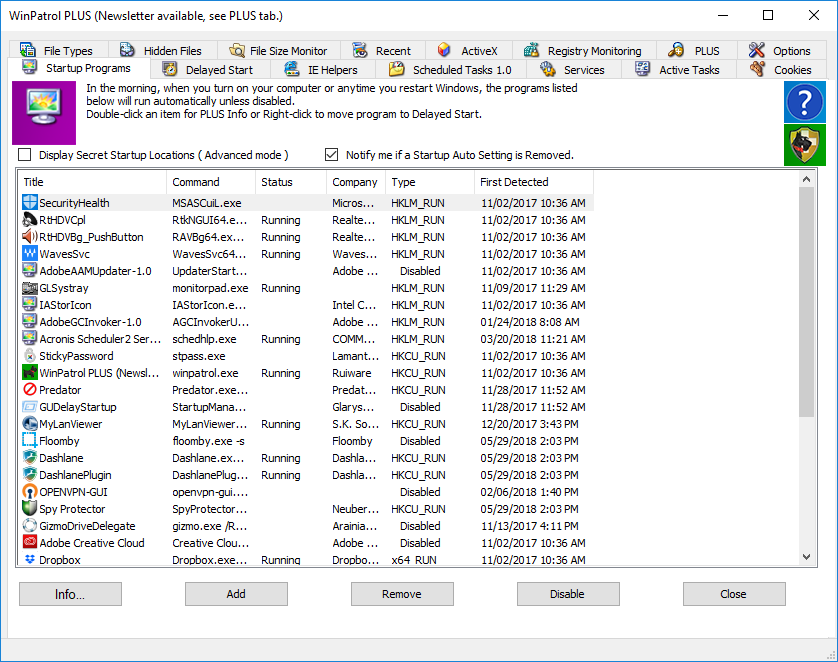The width and height of the screenshot is (838, 662).
Task: Click the WavesSvc blue icon
Action: pyautogui.click(x=30, y=253)
